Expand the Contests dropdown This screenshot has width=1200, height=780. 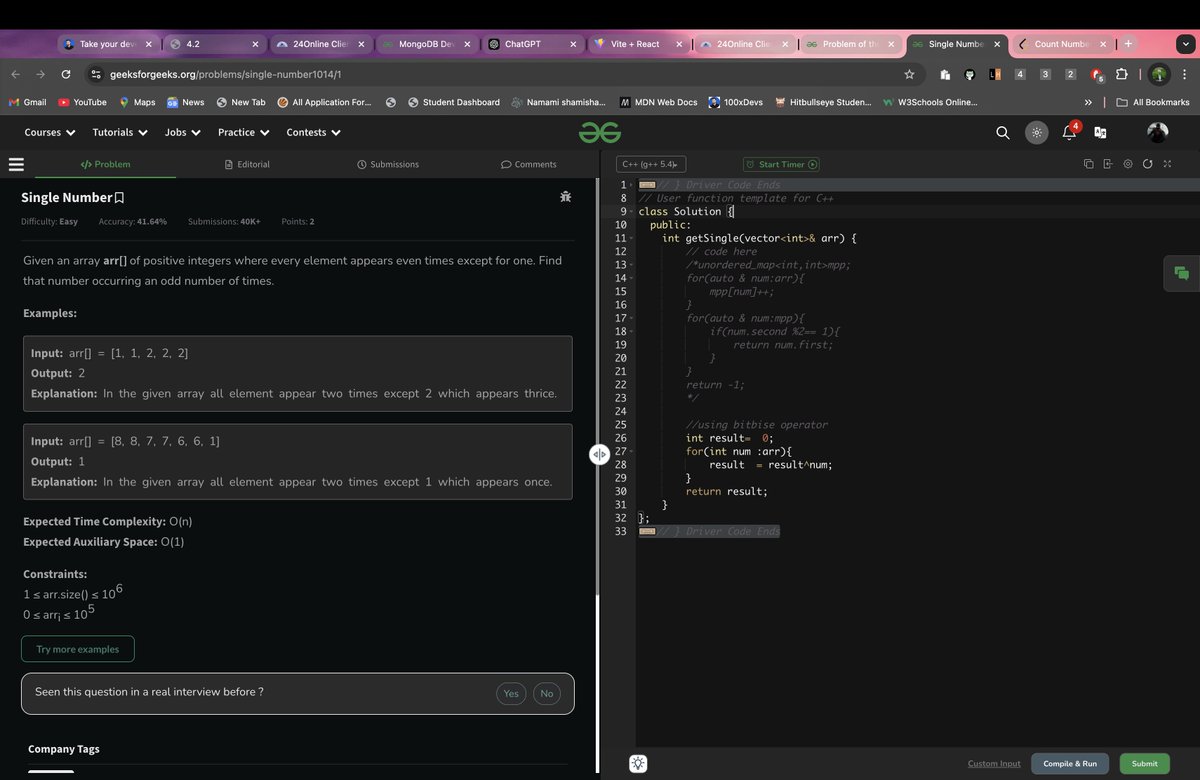click(313, 132)
